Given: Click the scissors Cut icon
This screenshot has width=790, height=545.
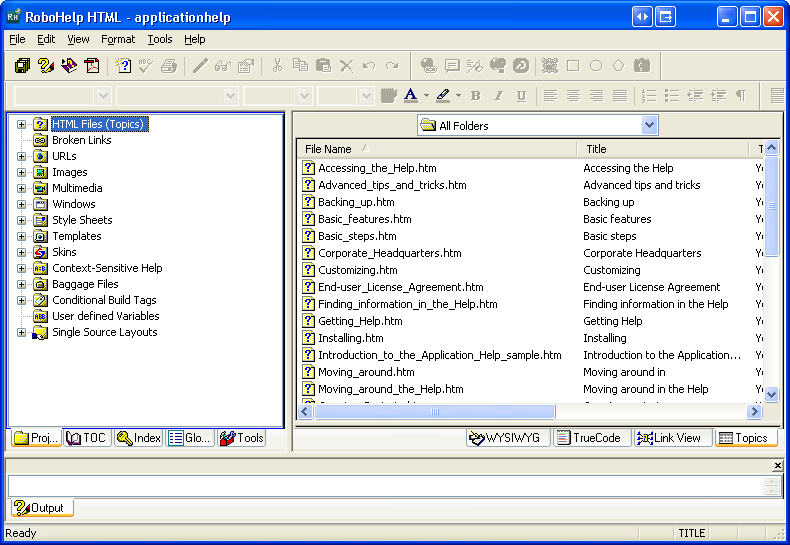Looking at the screenshot, I should (x=277, y=65).
